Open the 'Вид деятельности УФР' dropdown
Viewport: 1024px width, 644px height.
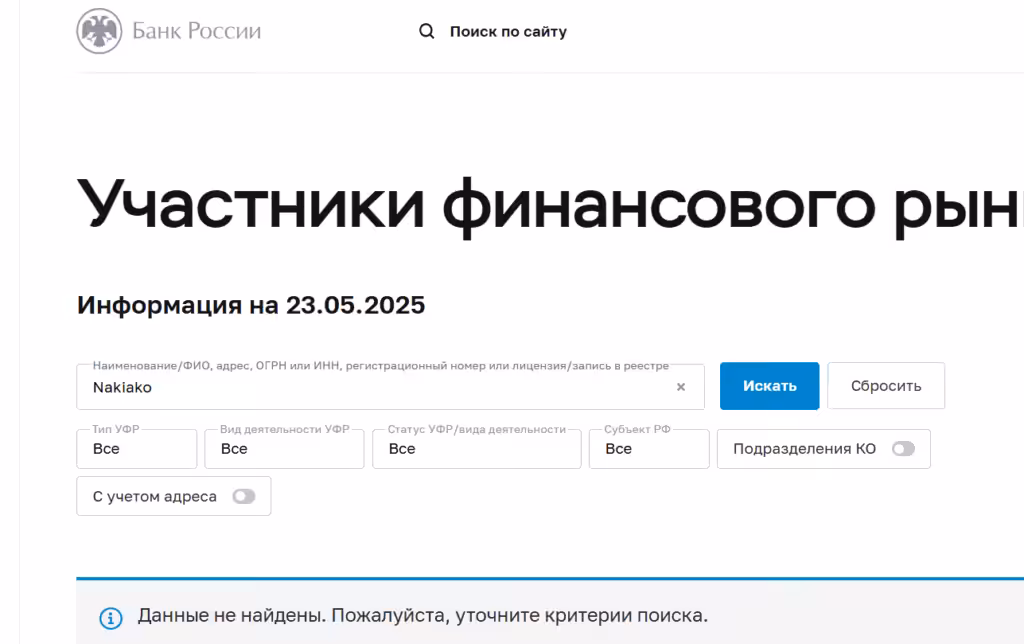coord(284,449)
